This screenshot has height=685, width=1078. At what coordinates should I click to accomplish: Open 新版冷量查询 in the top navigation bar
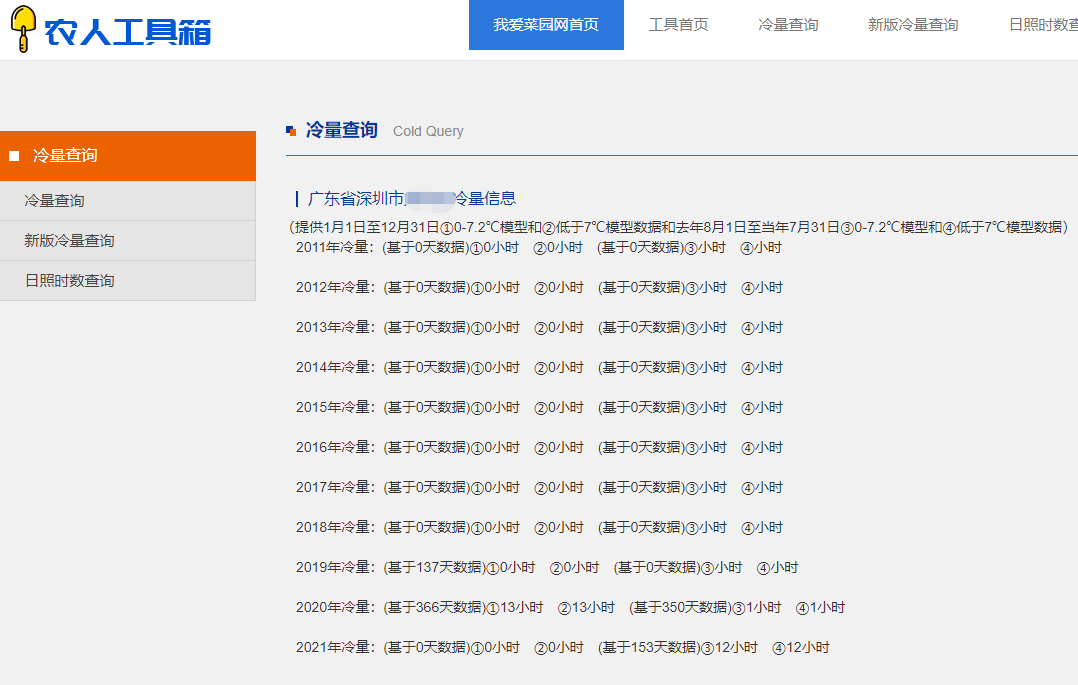pyautogui.click(x=913, y=25)
